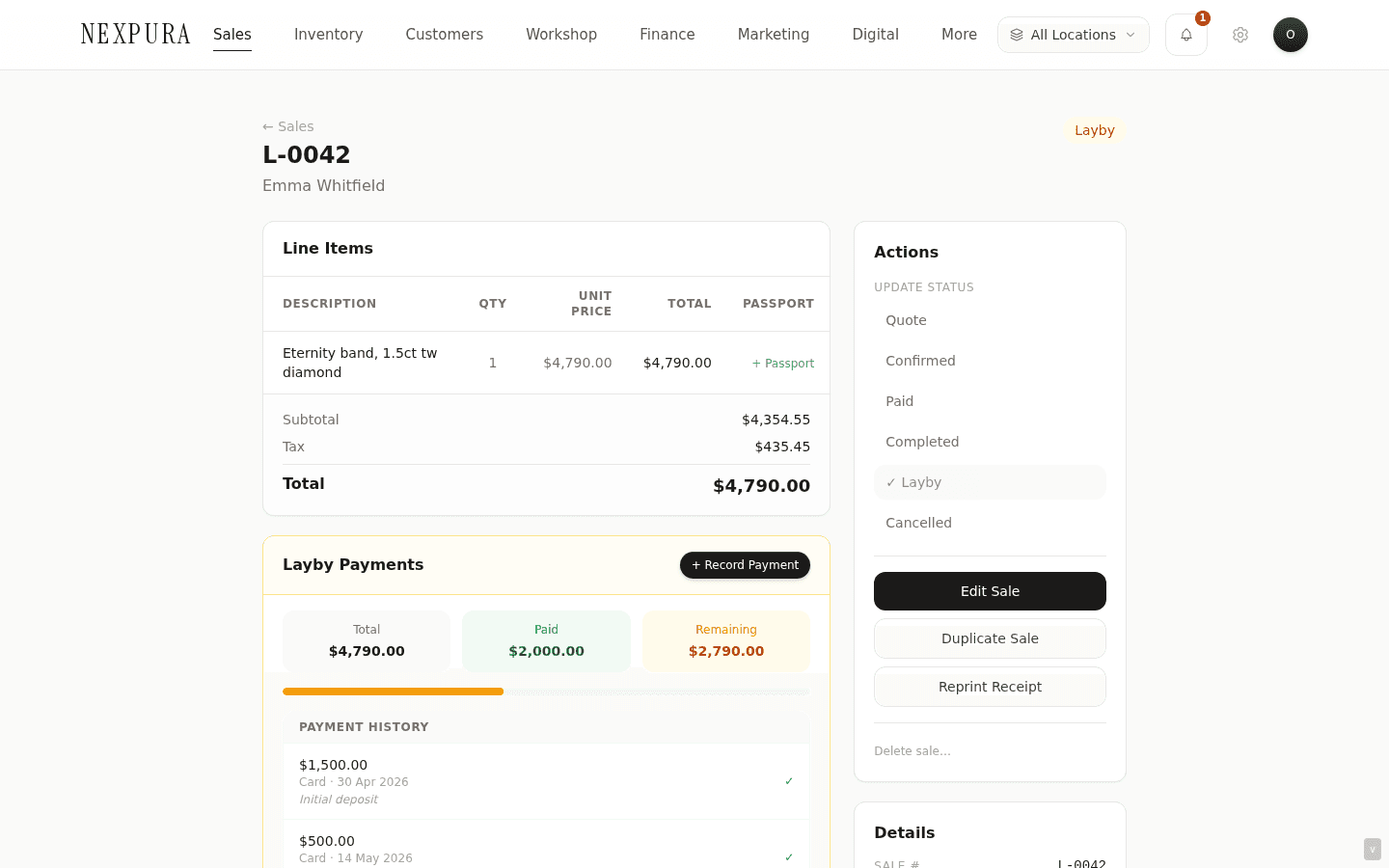
Task: Set sale status to Quote
Action: (x=990, y=320)
